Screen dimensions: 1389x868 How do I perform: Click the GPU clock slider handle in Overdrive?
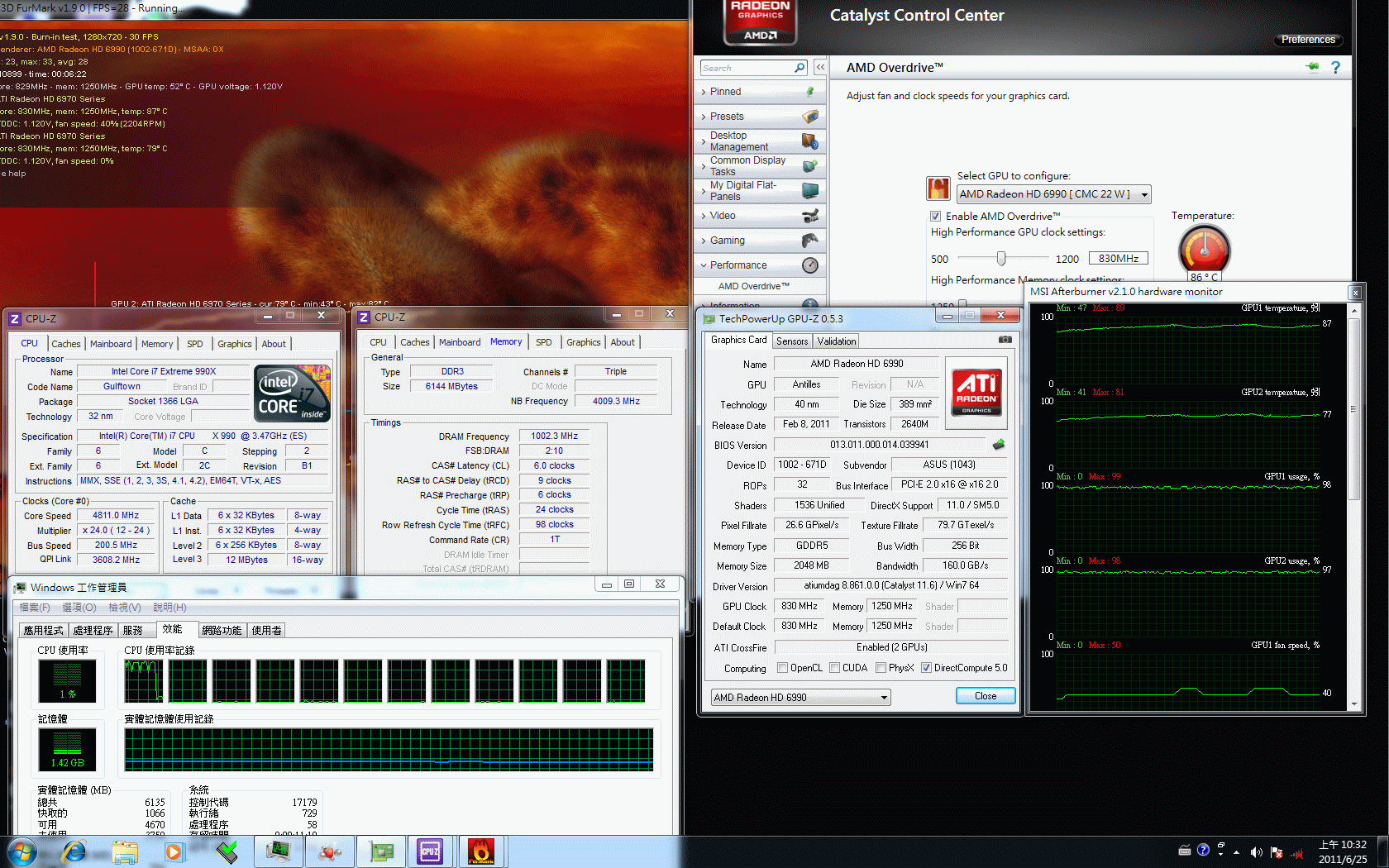point(1001,259)
